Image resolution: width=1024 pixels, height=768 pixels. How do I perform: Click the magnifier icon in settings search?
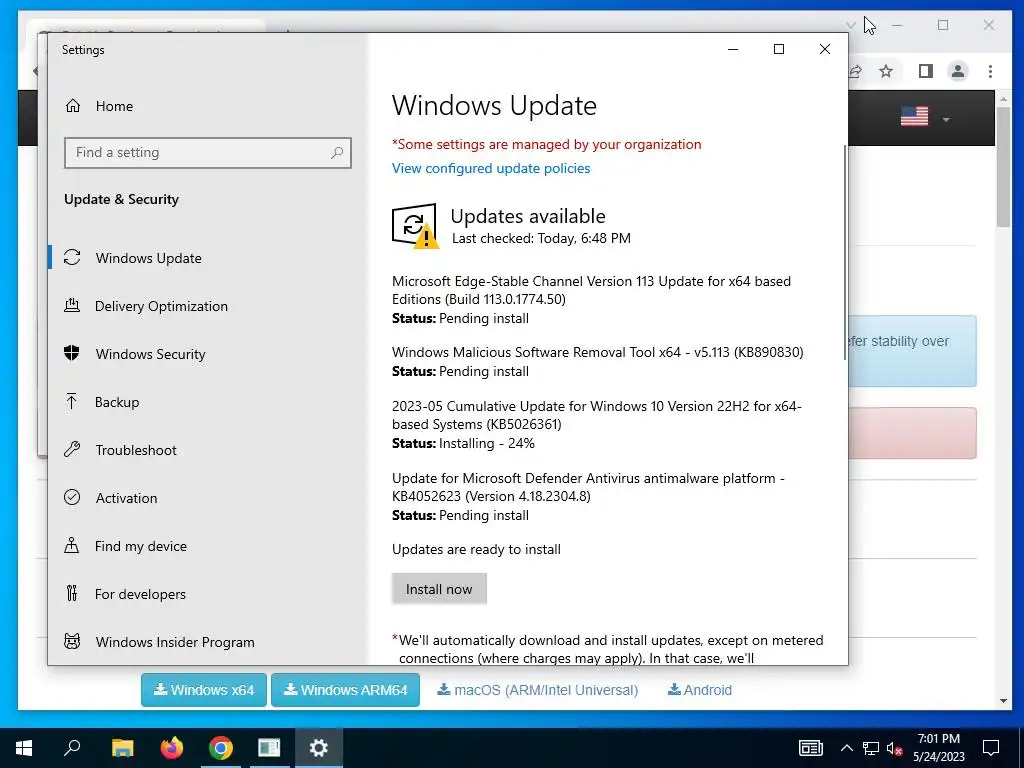click(x=337, y=153)
